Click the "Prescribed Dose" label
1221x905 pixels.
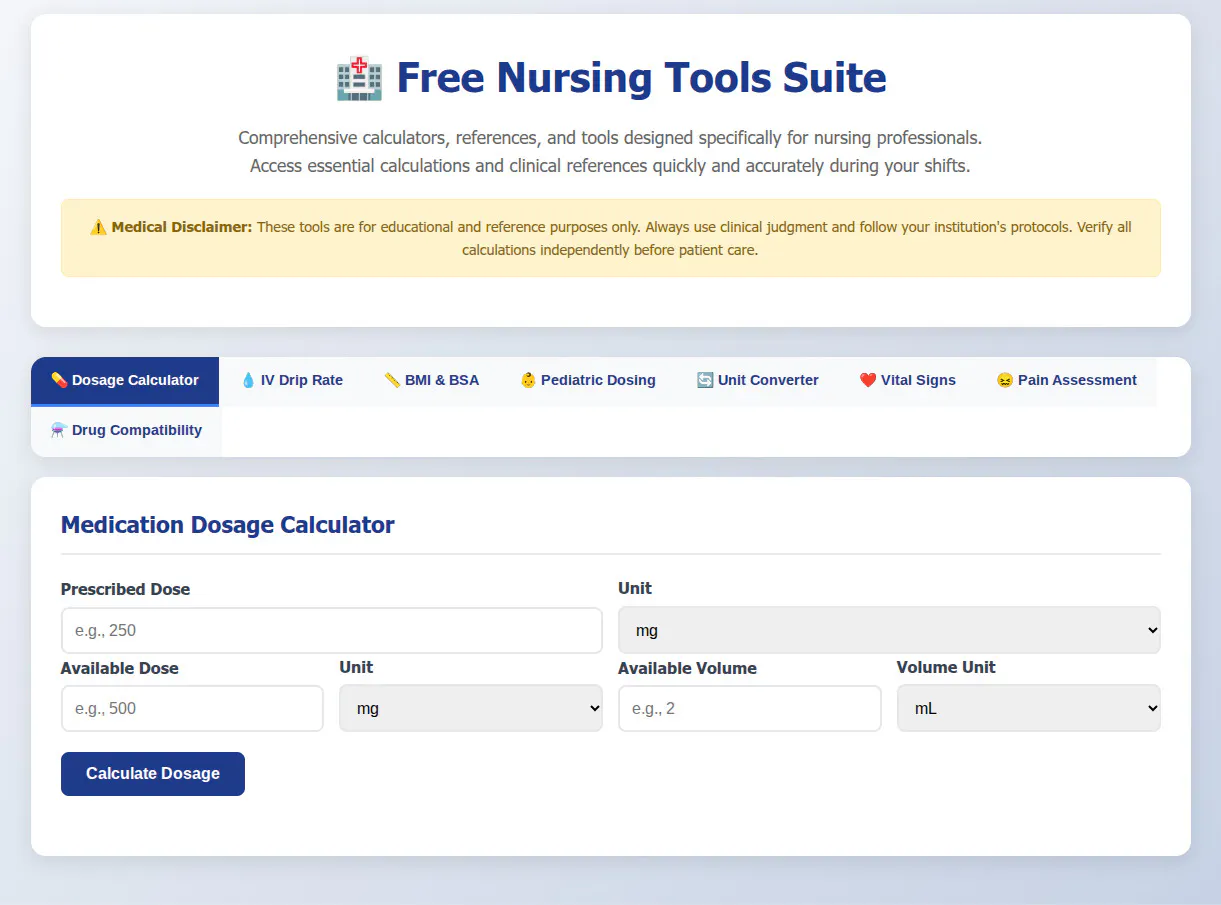click(125, 589)
